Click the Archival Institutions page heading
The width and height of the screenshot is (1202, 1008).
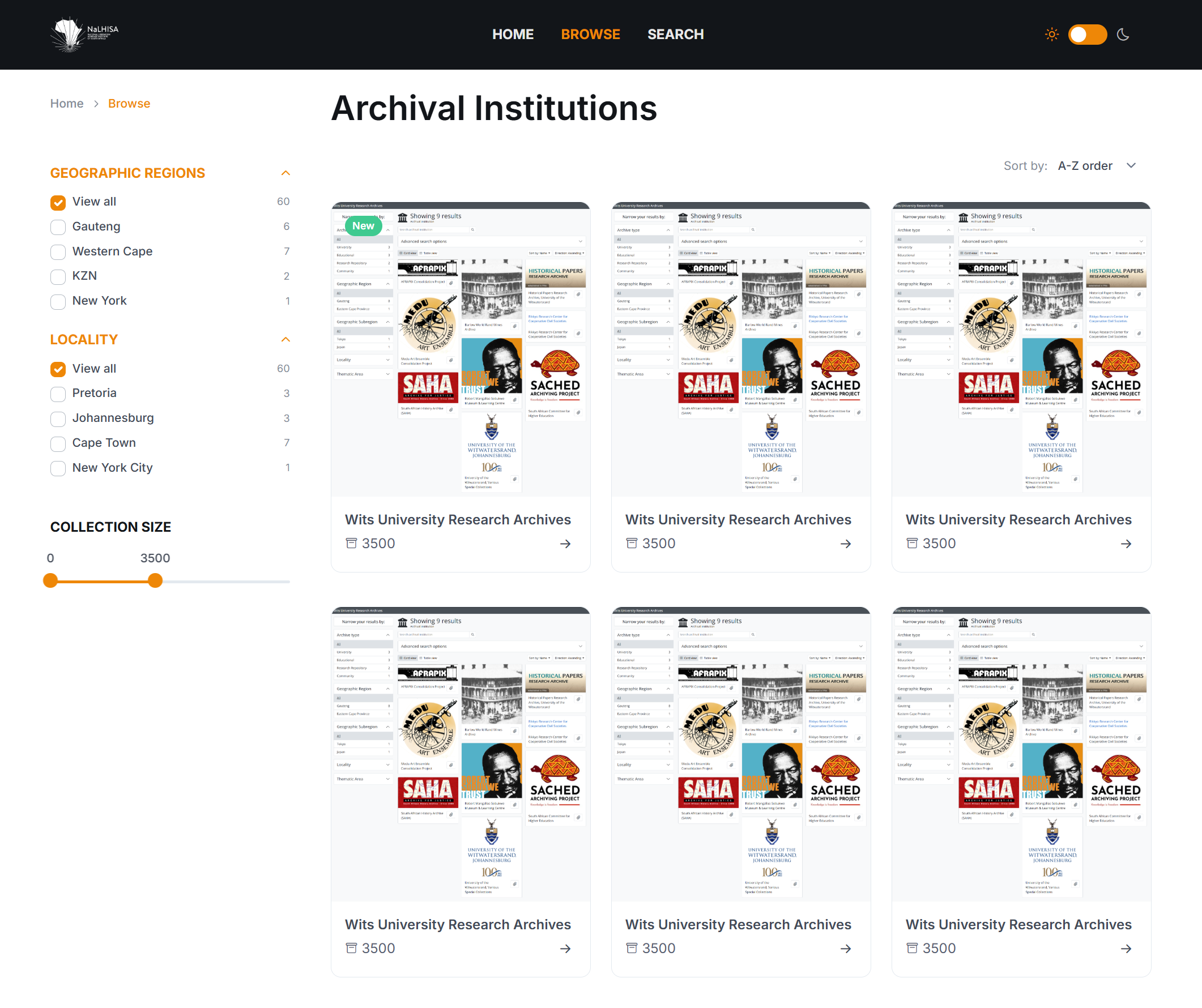(x=494, y=109)
